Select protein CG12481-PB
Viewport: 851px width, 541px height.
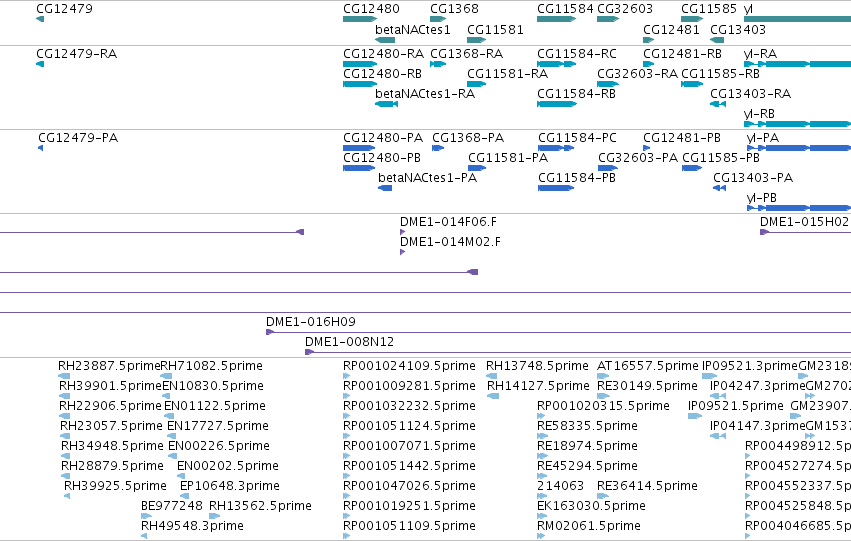pos(682,138)
